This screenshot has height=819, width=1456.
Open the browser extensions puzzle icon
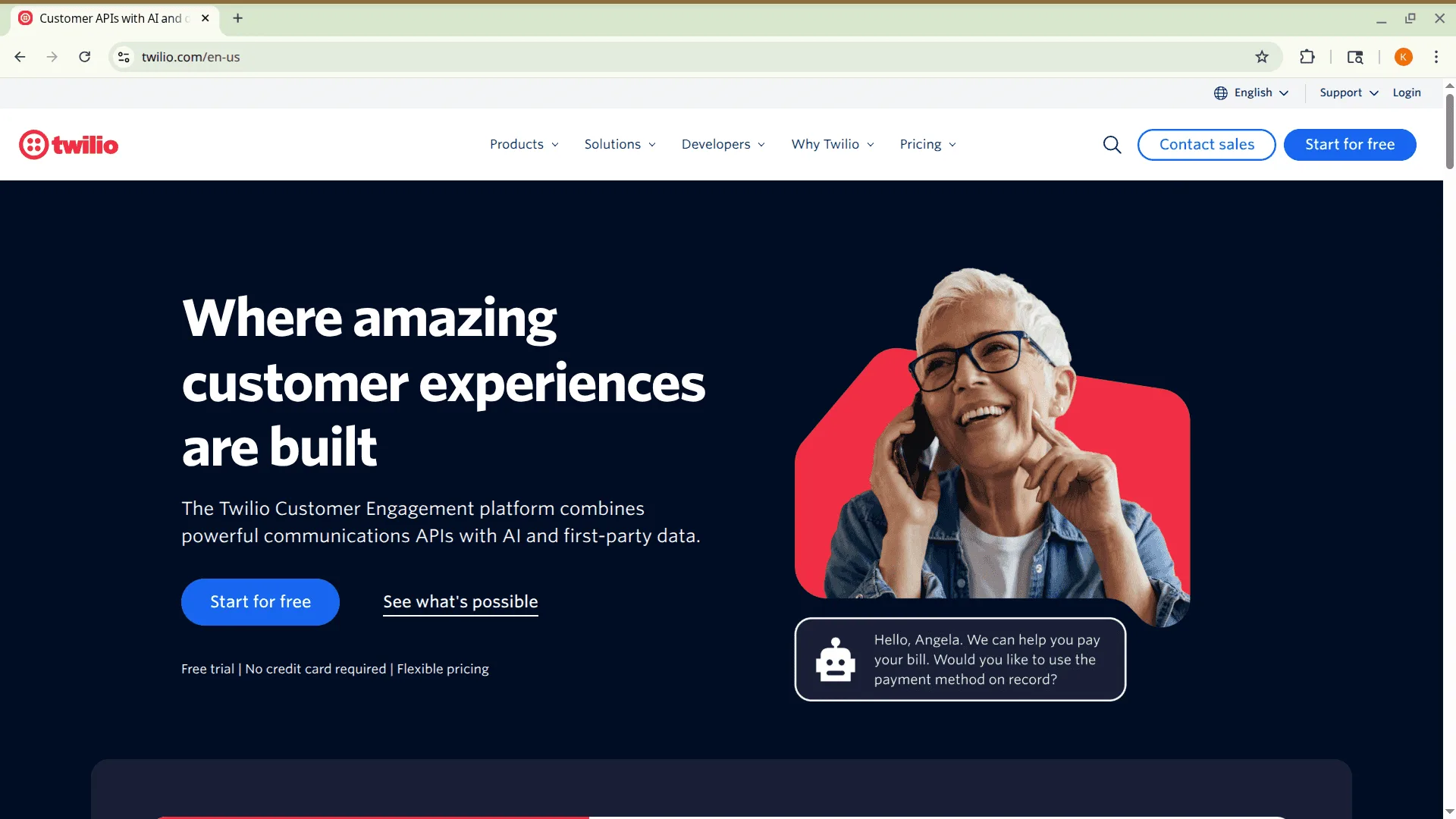[1307, 57]
